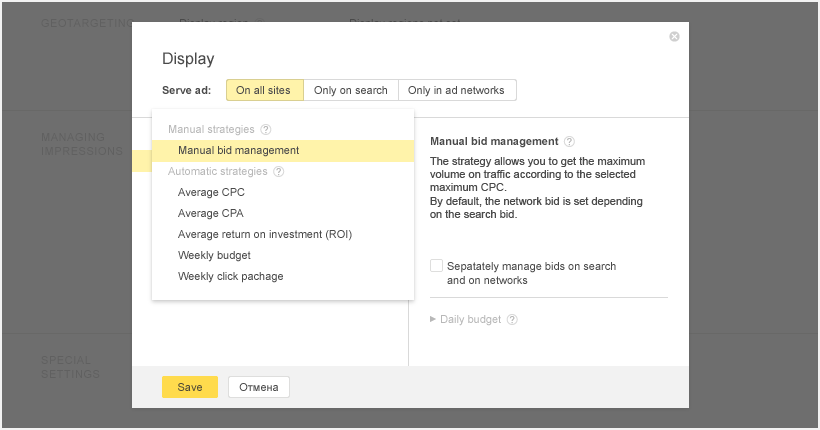Select Only on search serving option
The image size is (820, 430).
point(351,90)
